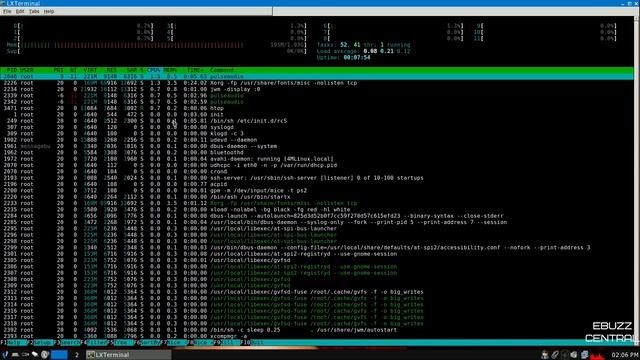Click the user figure tray icon
The image size is (640, 360).
pos(544,355)
